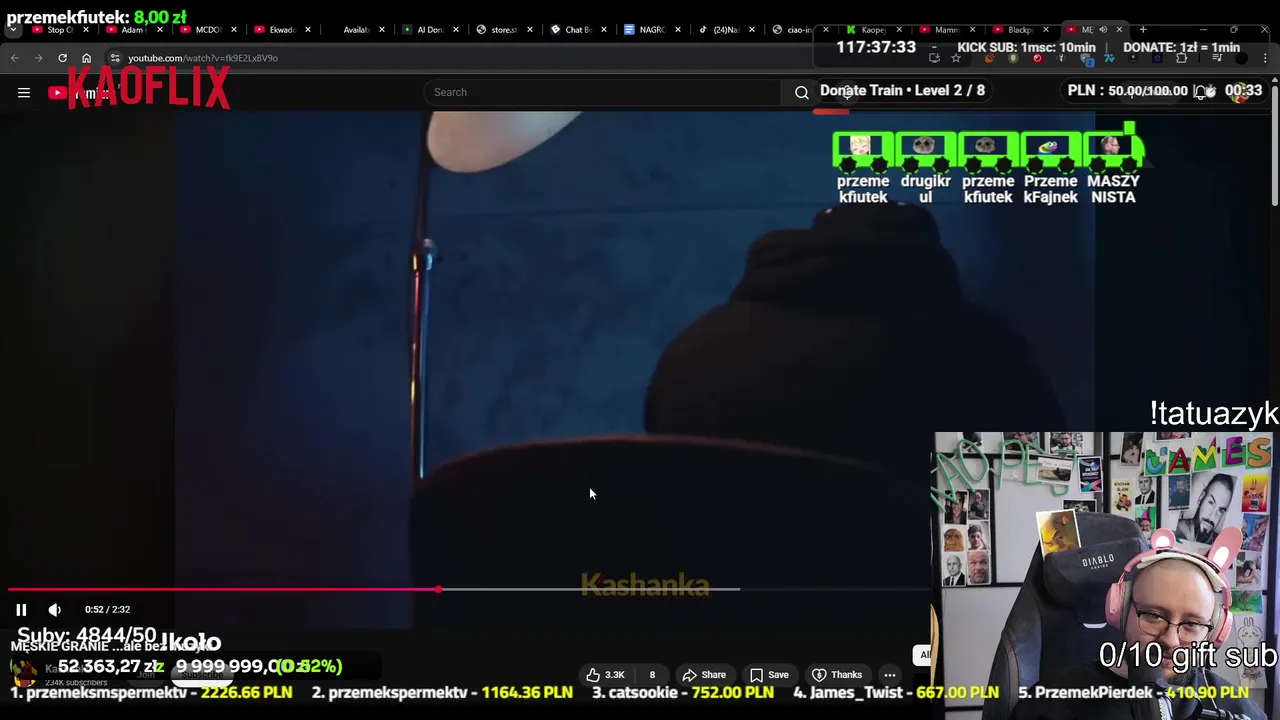The image size is (1280, 720).
Task: Mute the active tab's audio icon
Action: (x=1103, y=29)
